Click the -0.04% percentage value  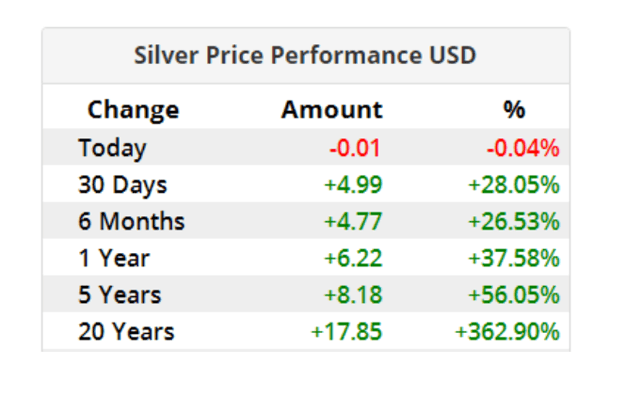click(x=523, y=148)
